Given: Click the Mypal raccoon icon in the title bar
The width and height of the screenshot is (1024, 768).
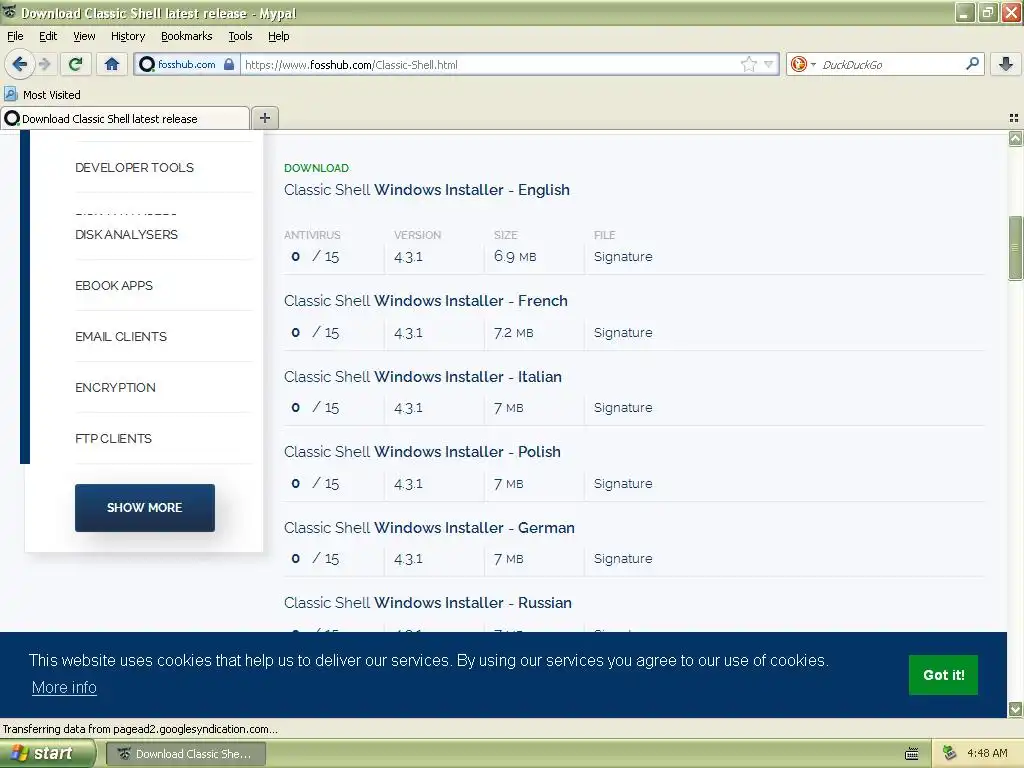Looking at the screenshot, I should [x=10, y=12].
